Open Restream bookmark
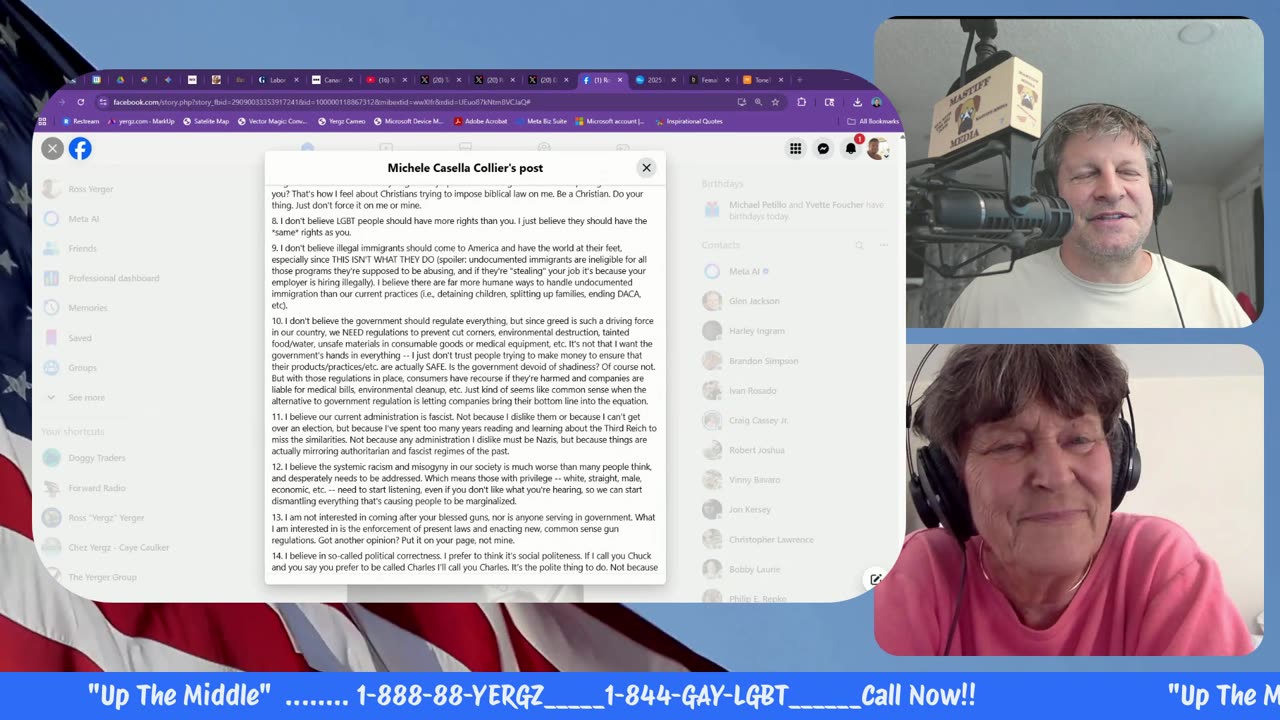Viewport: 1280px width, 720px height. point(80,121)
